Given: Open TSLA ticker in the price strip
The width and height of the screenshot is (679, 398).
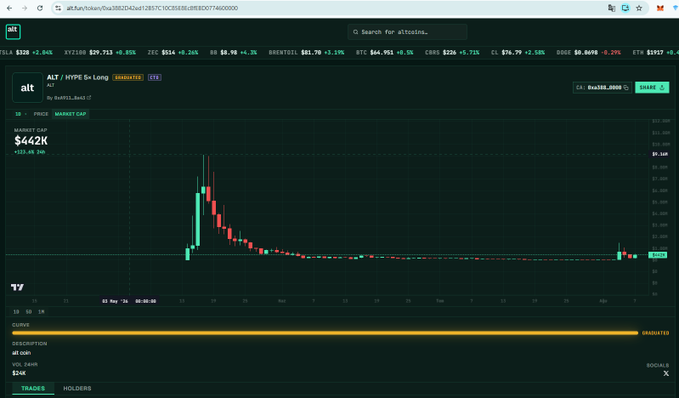Looking at the screenshot, I should (26, 52).
